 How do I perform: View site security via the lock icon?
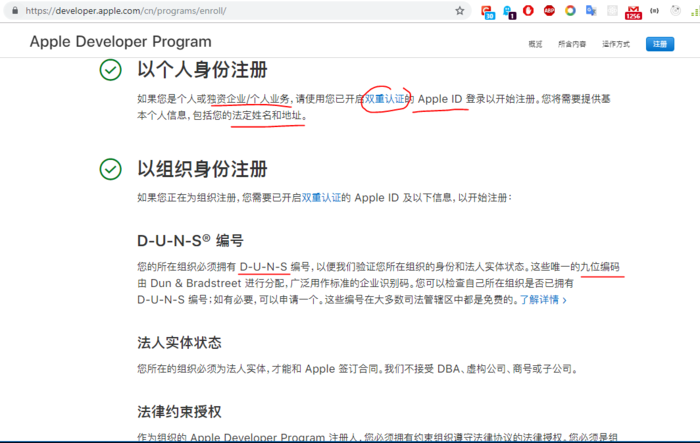tap(15, 10)
